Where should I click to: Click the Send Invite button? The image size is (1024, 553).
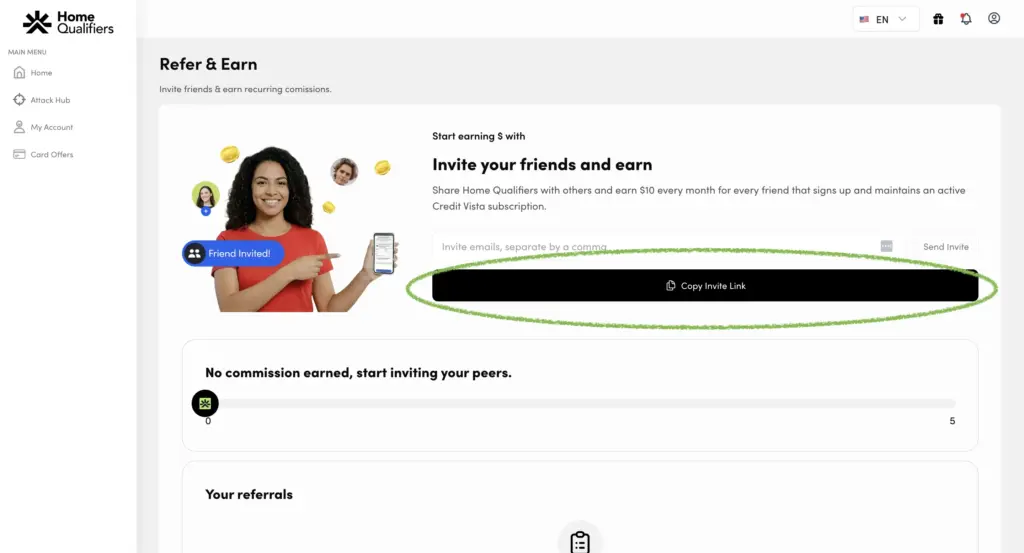click(946, 247)
